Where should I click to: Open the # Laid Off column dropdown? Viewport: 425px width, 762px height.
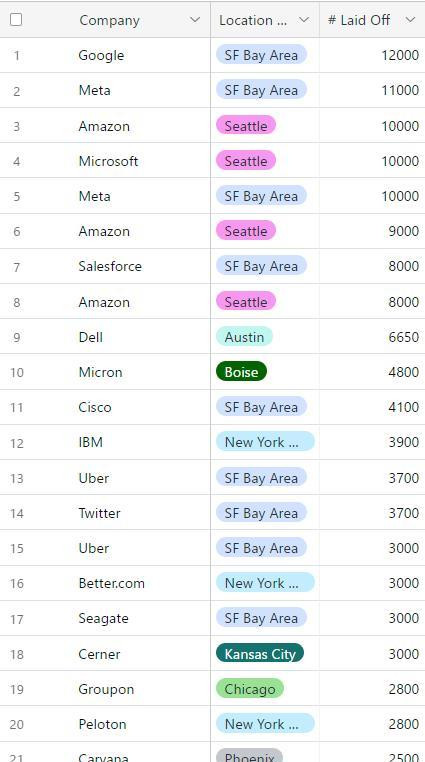[x=410, y=20]
